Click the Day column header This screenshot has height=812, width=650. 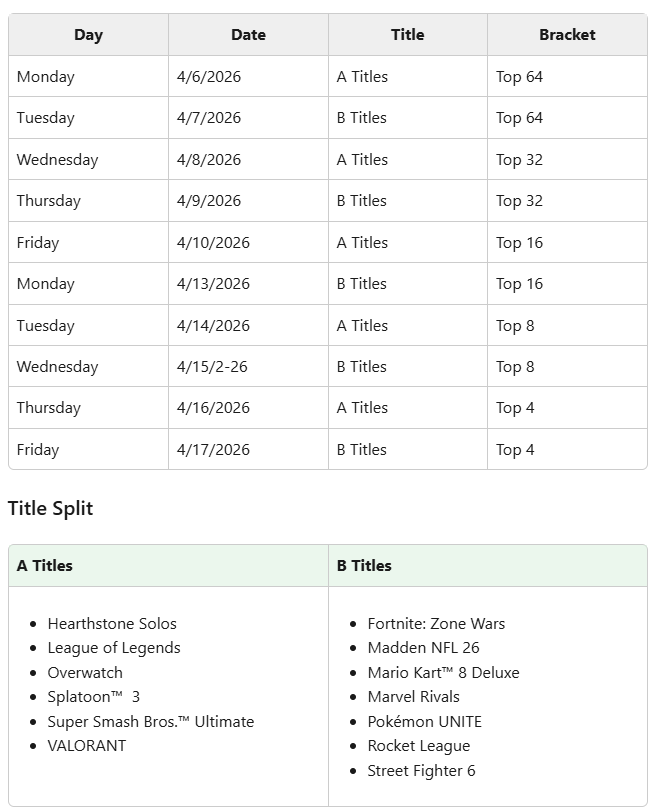coord(88,35)
